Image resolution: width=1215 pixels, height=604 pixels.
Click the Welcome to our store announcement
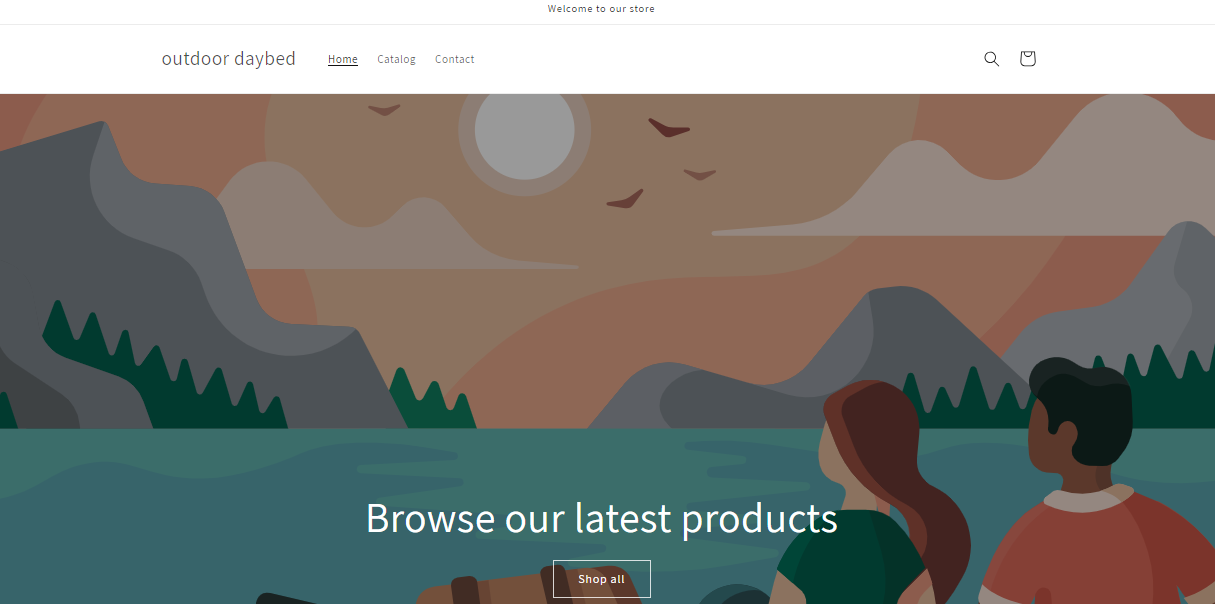(601, 9)
